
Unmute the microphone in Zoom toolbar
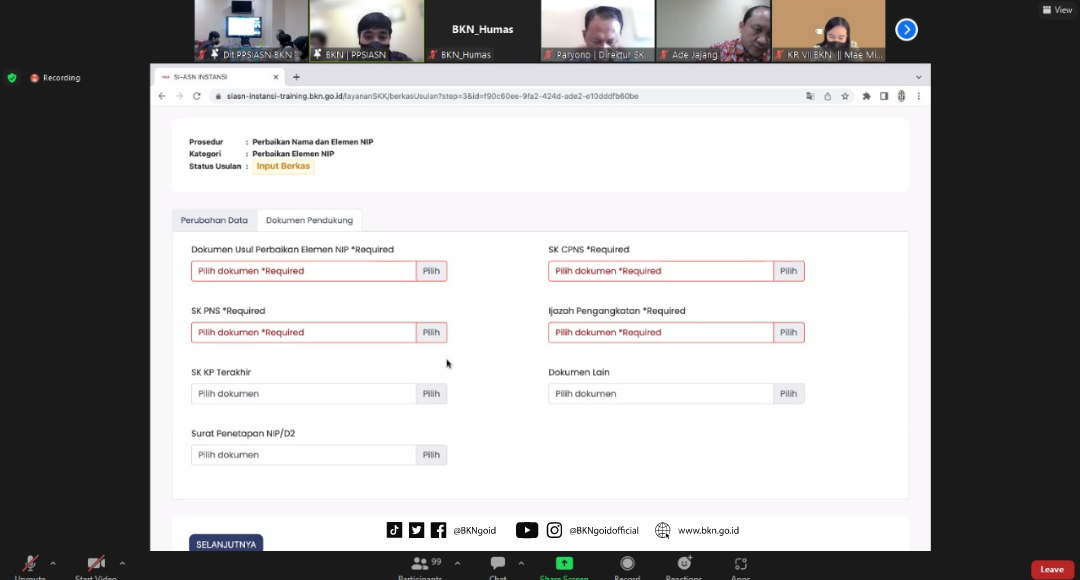pyautogui.click(x=31, y=565)
